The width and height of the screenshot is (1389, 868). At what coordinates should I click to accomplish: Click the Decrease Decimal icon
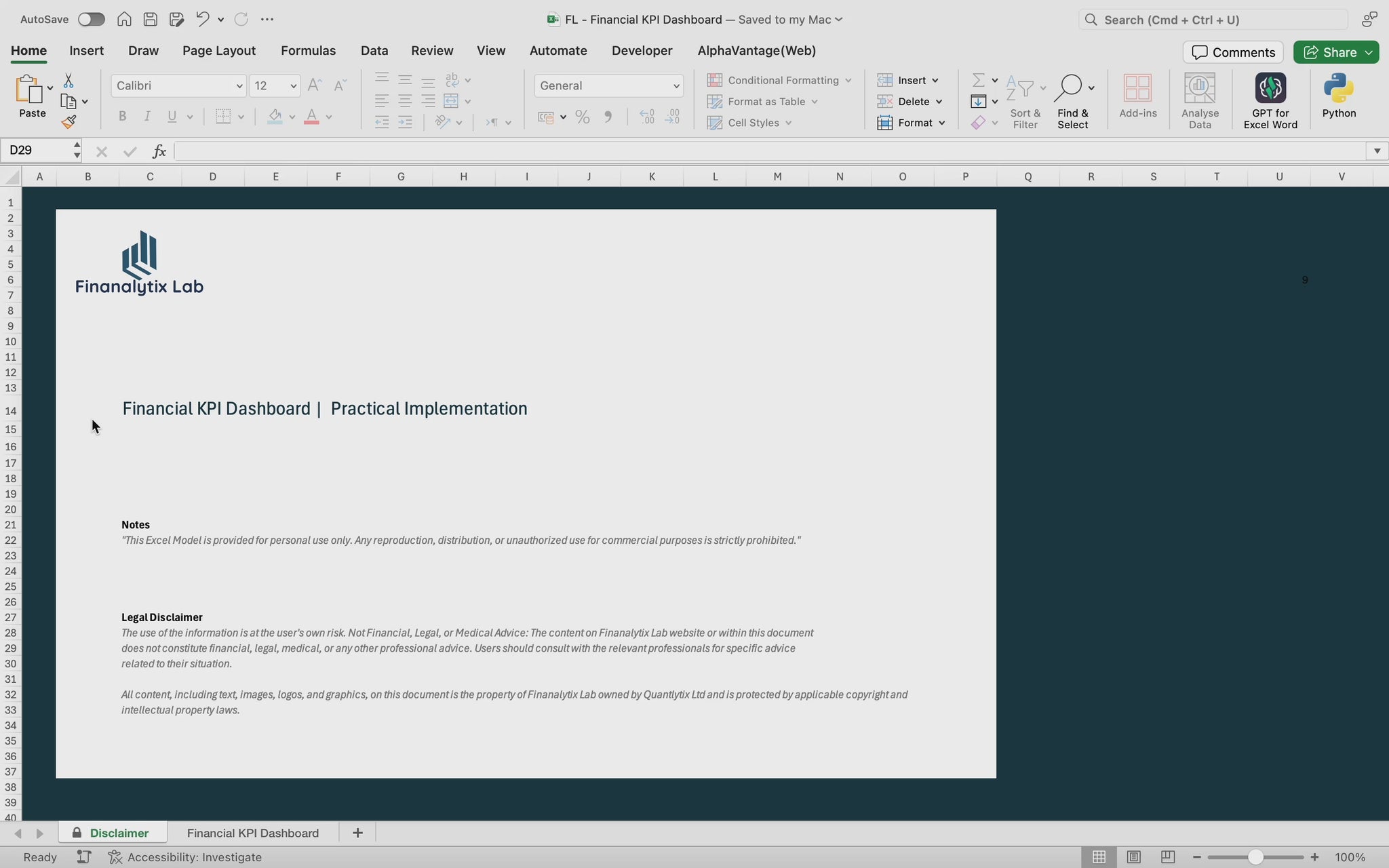[672, 117]
